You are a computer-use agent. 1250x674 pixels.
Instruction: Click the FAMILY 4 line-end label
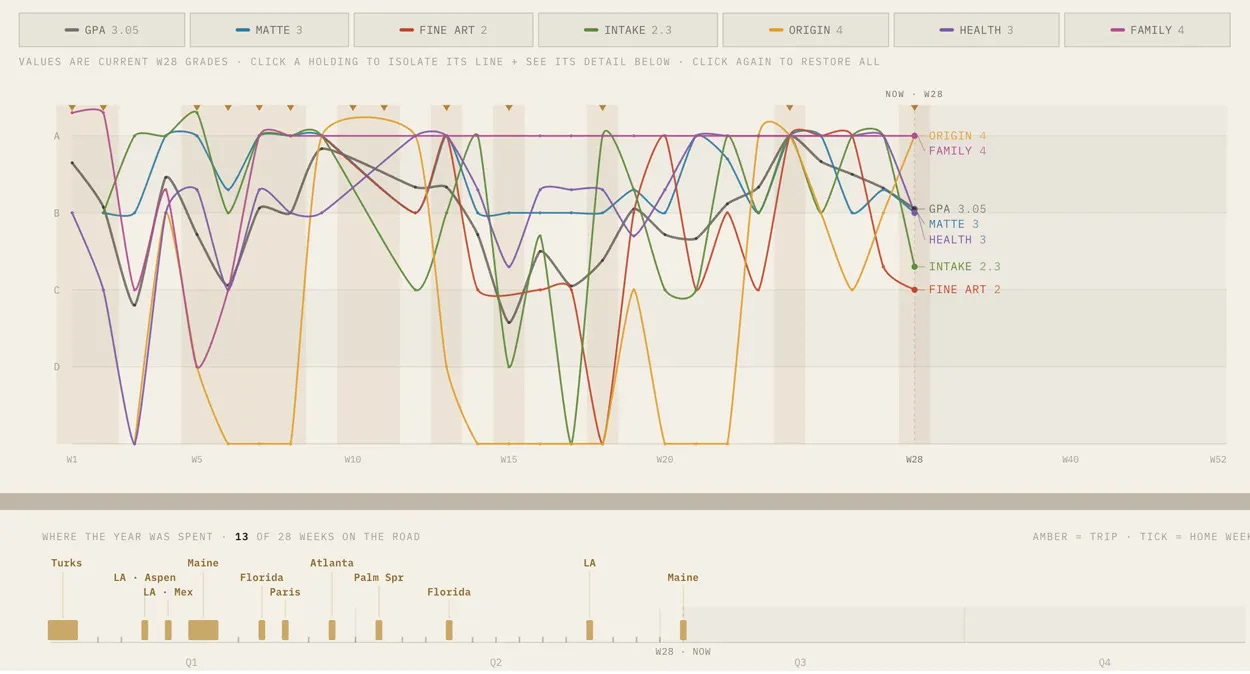[957, 151]
